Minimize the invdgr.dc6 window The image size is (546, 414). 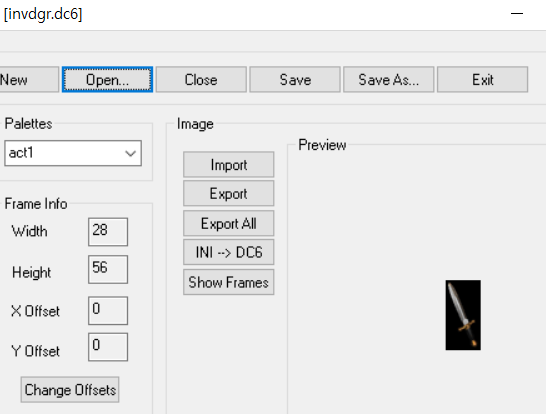pos(517,14)
